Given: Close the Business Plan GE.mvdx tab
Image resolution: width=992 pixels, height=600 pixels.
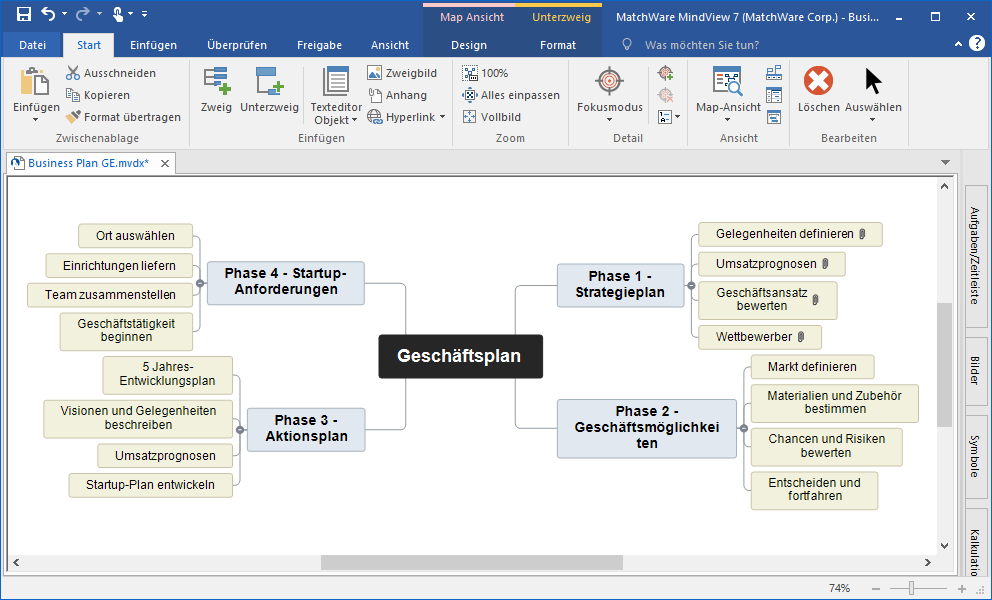Looking at the screenshot, I should tap(164, 163).
